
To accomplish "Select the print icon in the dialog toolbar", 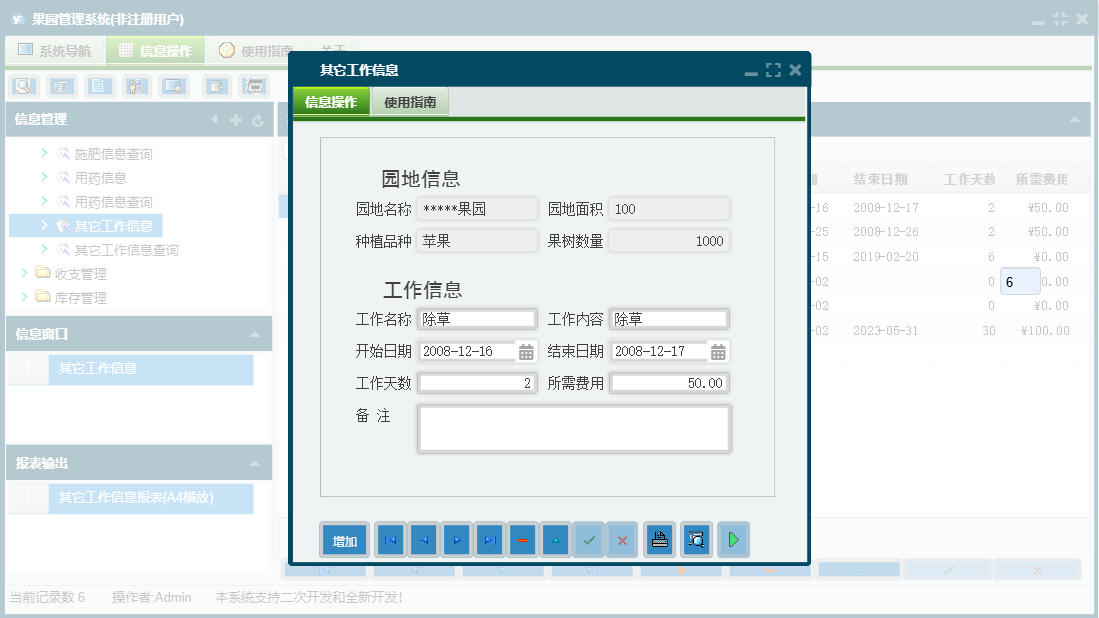I will (x=659, y=539).
